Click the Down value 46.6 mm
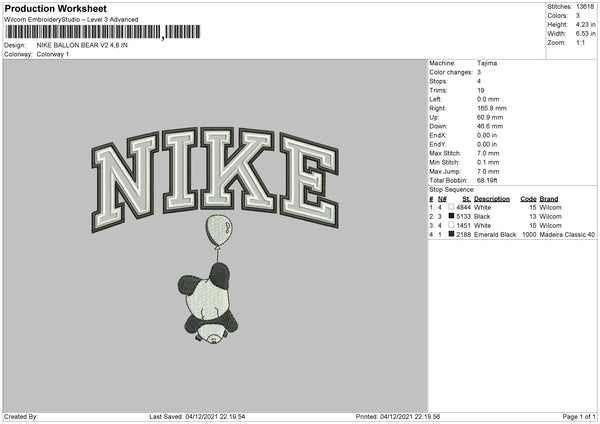 click(490, 126)
